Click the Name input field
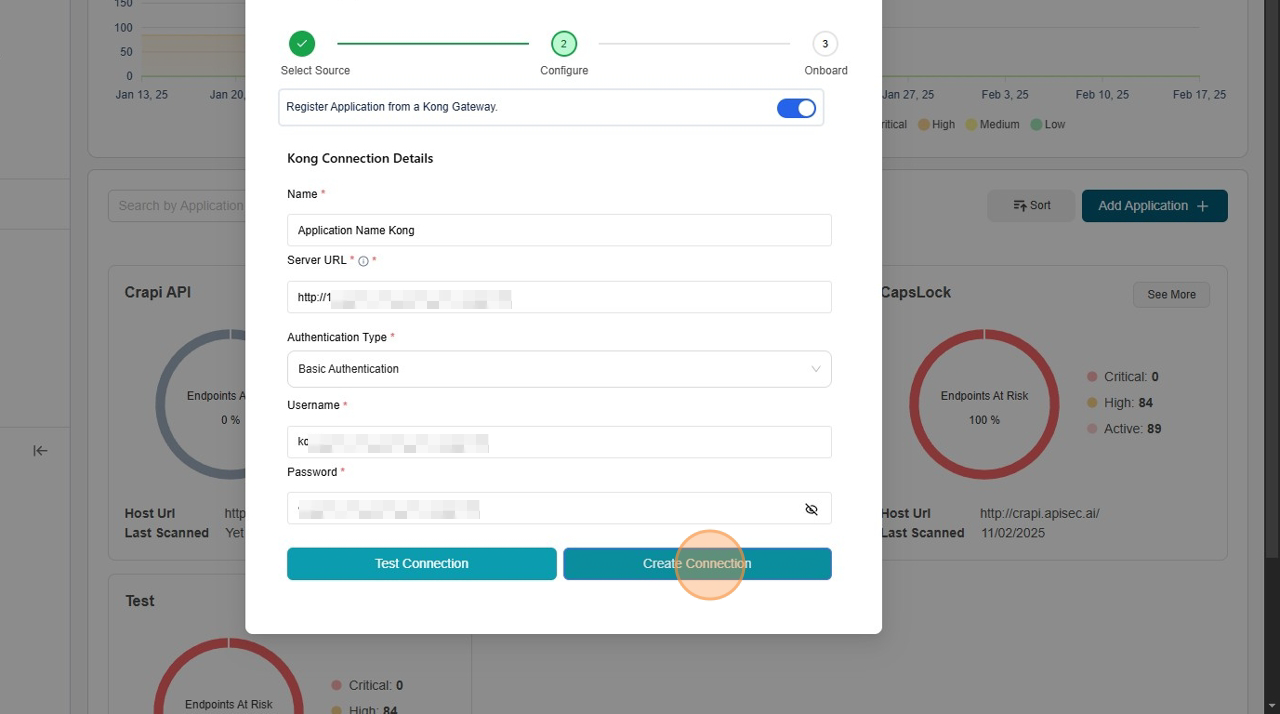Screen dimensions: 1280x714 [x=558, y=230]
